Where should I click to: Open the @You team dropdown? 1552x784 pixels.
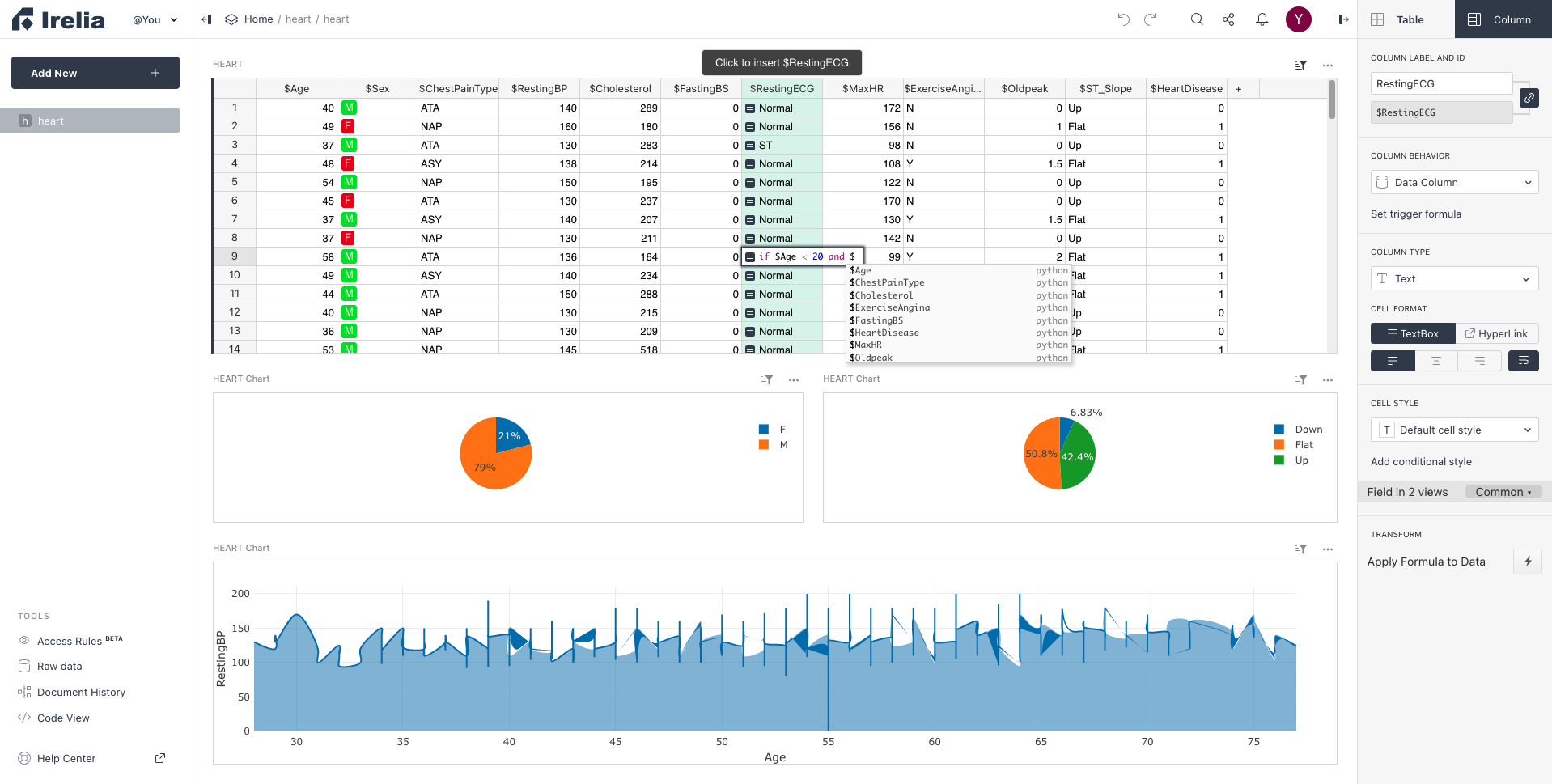pyautogui.click(x=155, y=19)
